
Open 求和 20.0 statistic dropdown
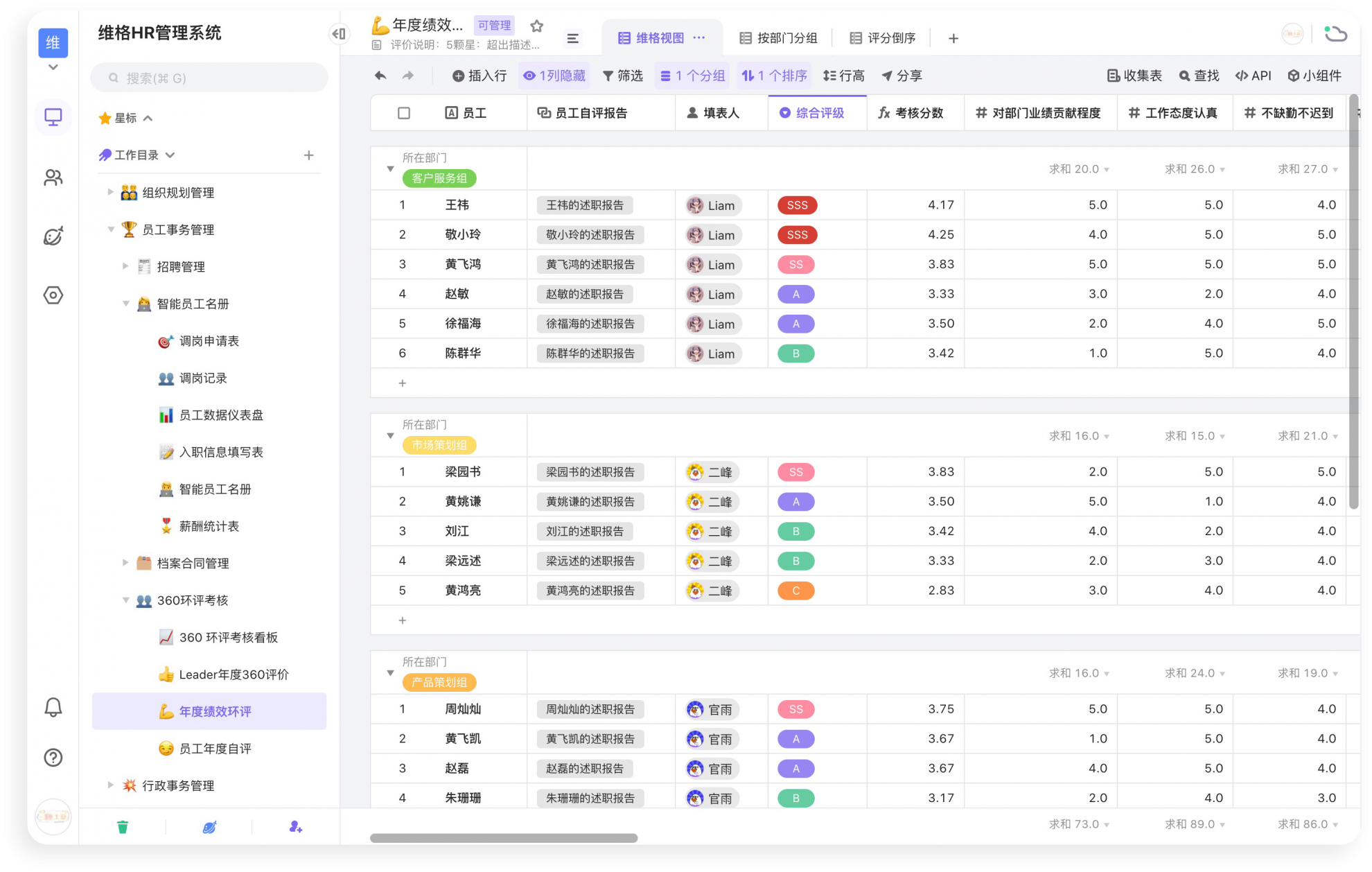[1079, 169]
